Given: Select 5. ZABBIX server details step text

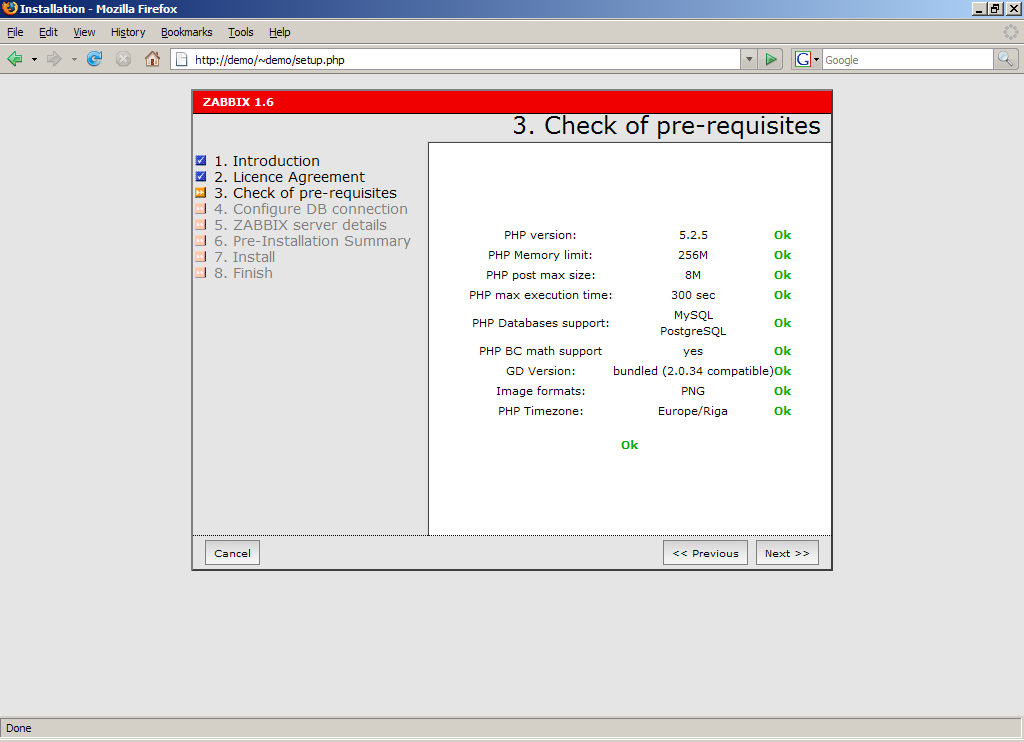Looking at the screenshot, I should 300,225.
